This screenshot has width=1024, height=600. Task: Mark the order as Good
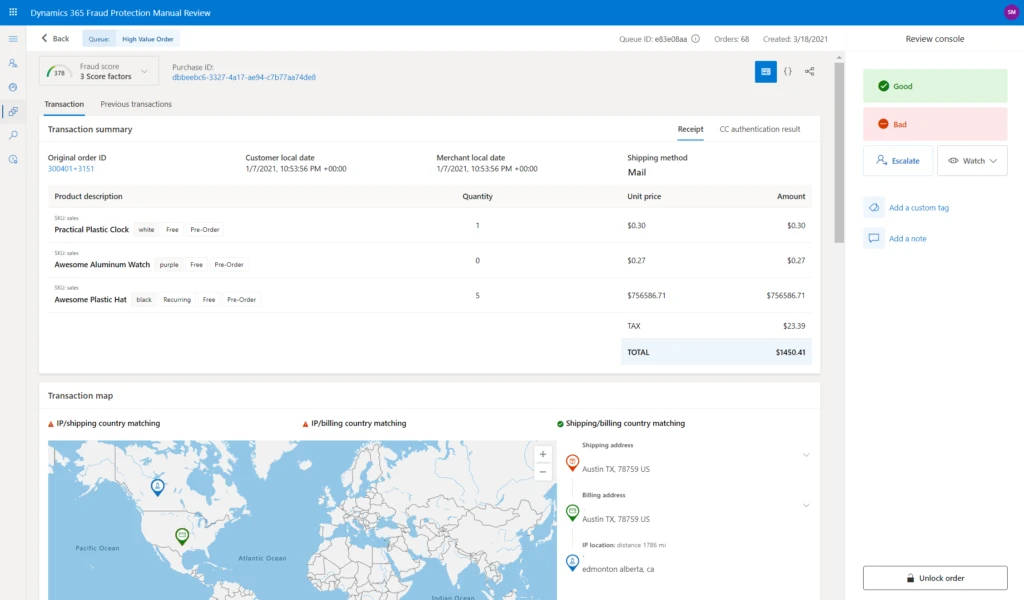pyautogui.click(x=934, y=86)
